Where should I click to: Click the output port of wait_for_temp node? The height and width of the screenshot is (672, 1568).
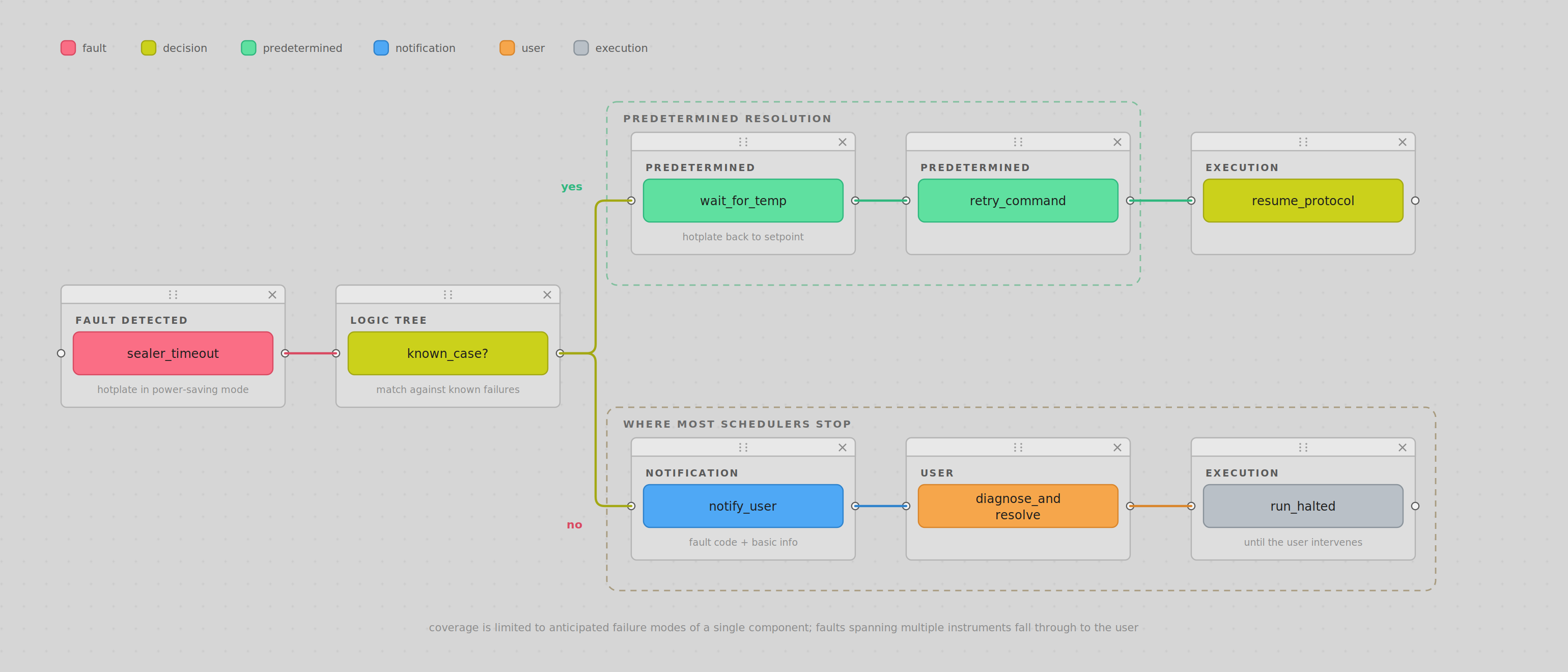coord(855,200)
